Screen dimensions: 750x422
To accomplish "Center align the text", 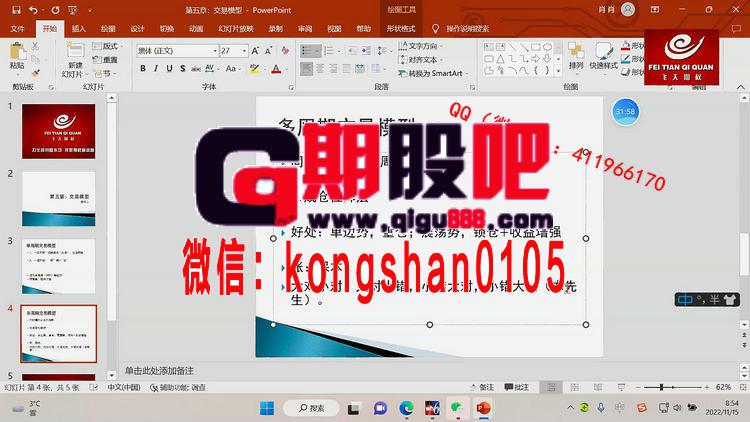I will pos(320,69).
